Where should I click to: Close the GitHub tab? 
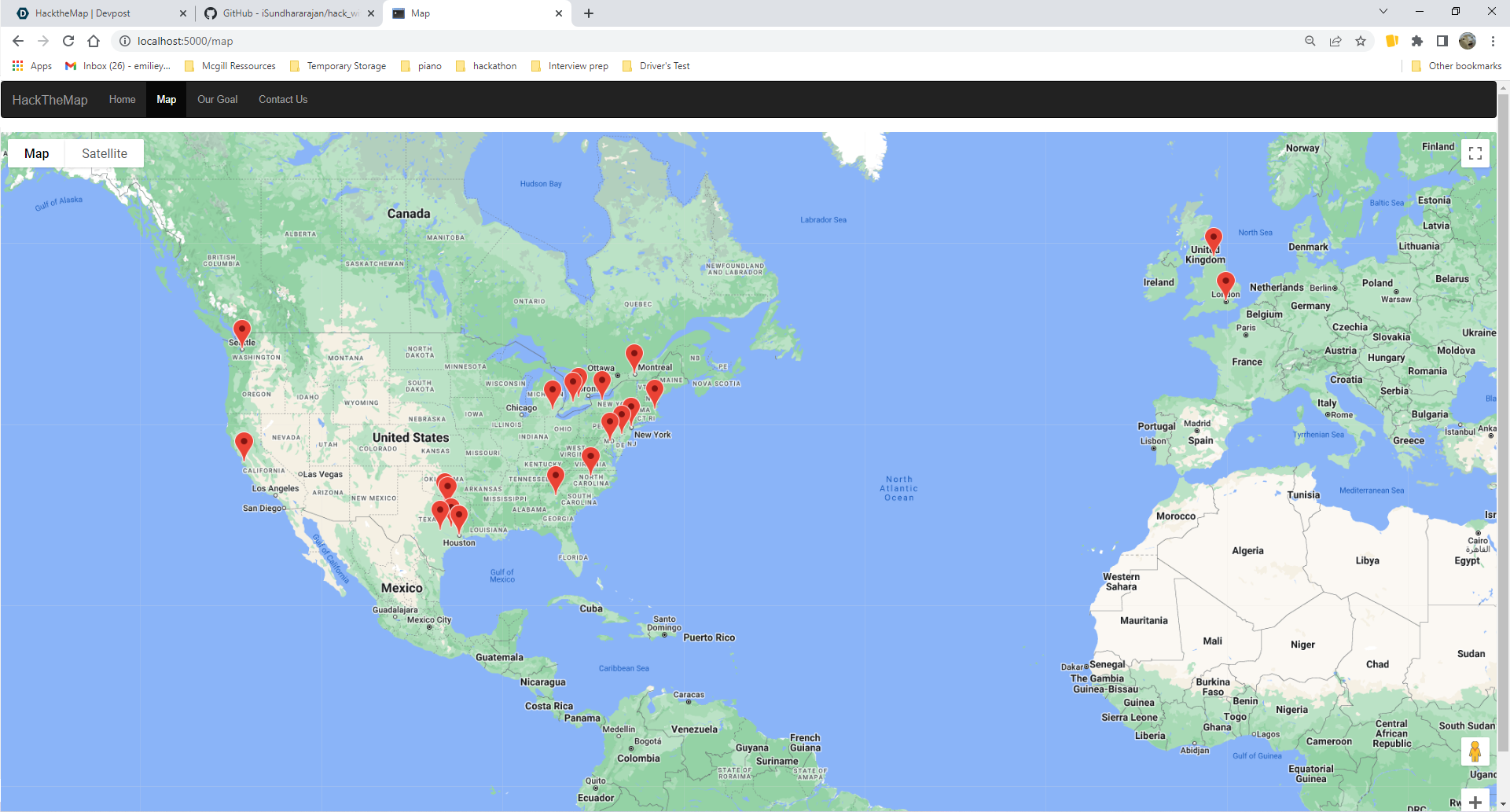pos(371,13)
